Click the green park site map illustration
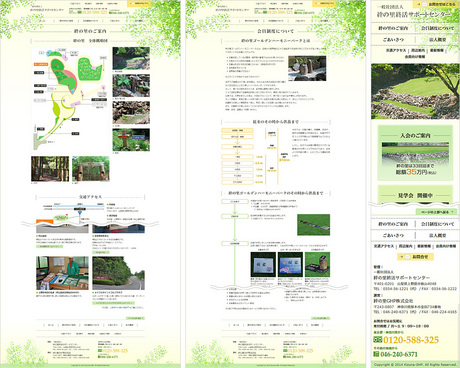This screenshot has height=368, width=460. [x=70, y=99]
